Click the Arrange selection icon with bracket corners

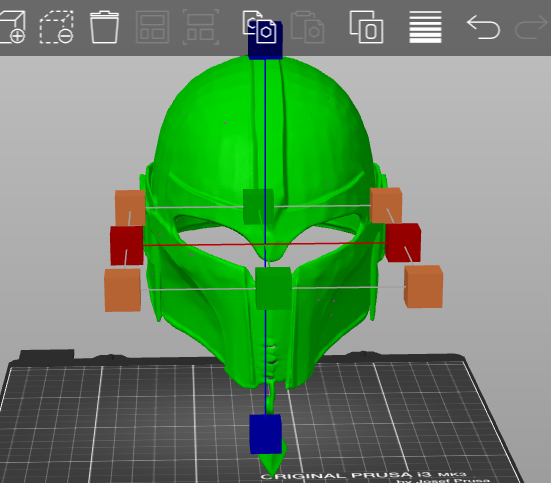[x=201, y=27]
